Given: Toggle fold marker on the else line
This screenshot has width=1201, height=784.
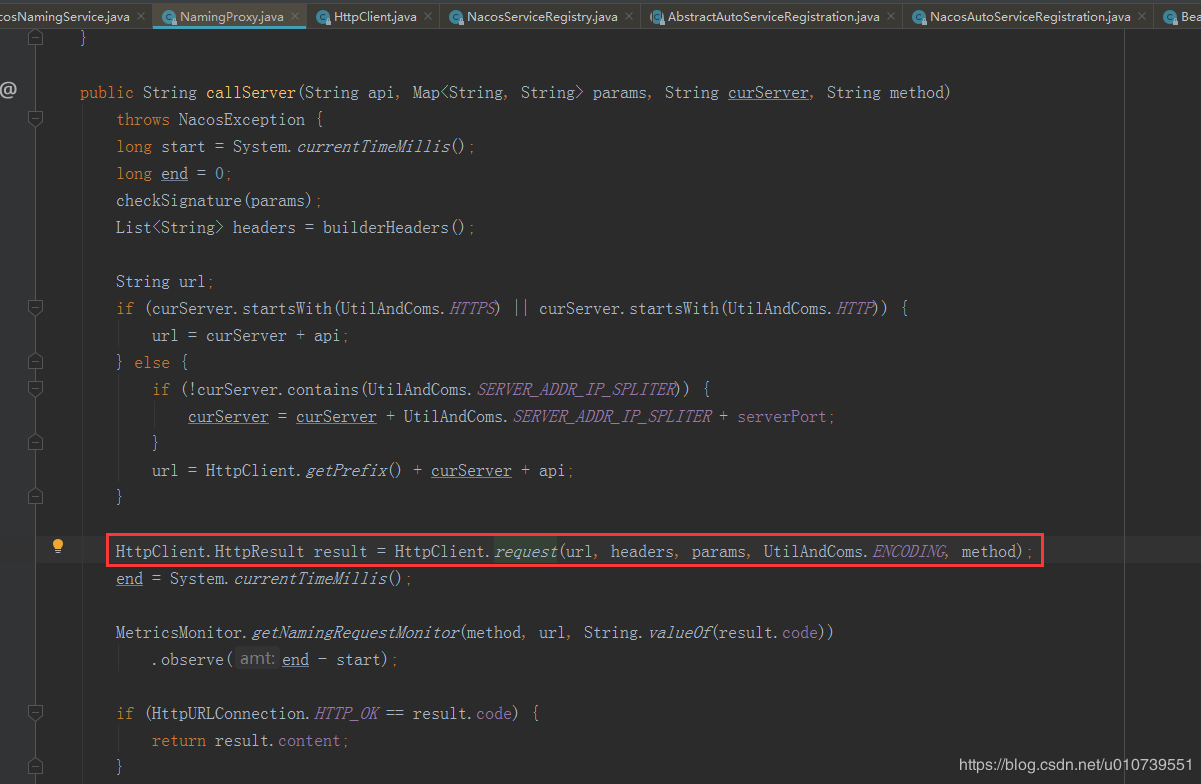Looking at the screenshot, I should 36,362.
